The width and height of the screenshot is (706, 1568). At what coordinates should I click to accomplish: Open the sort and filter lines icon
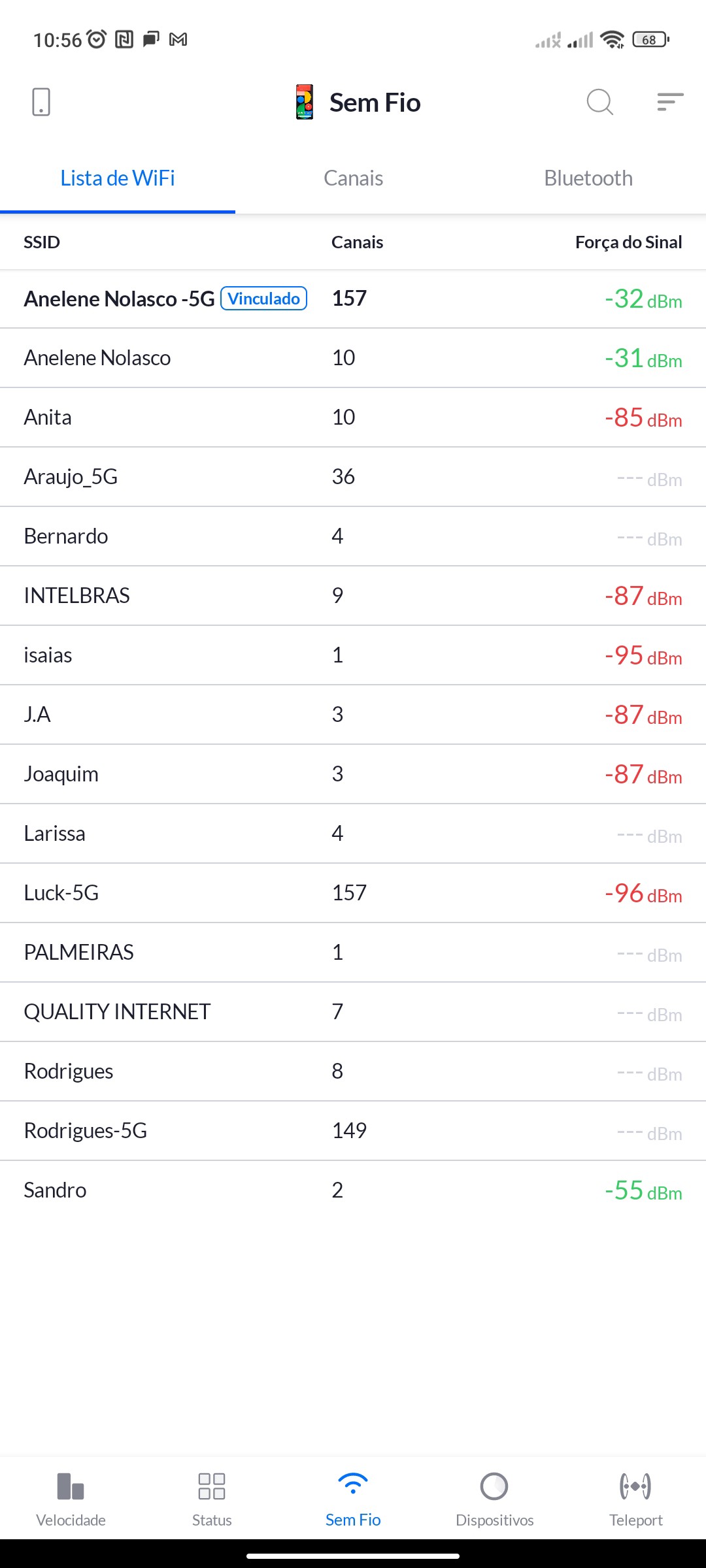tap(670, 103)
